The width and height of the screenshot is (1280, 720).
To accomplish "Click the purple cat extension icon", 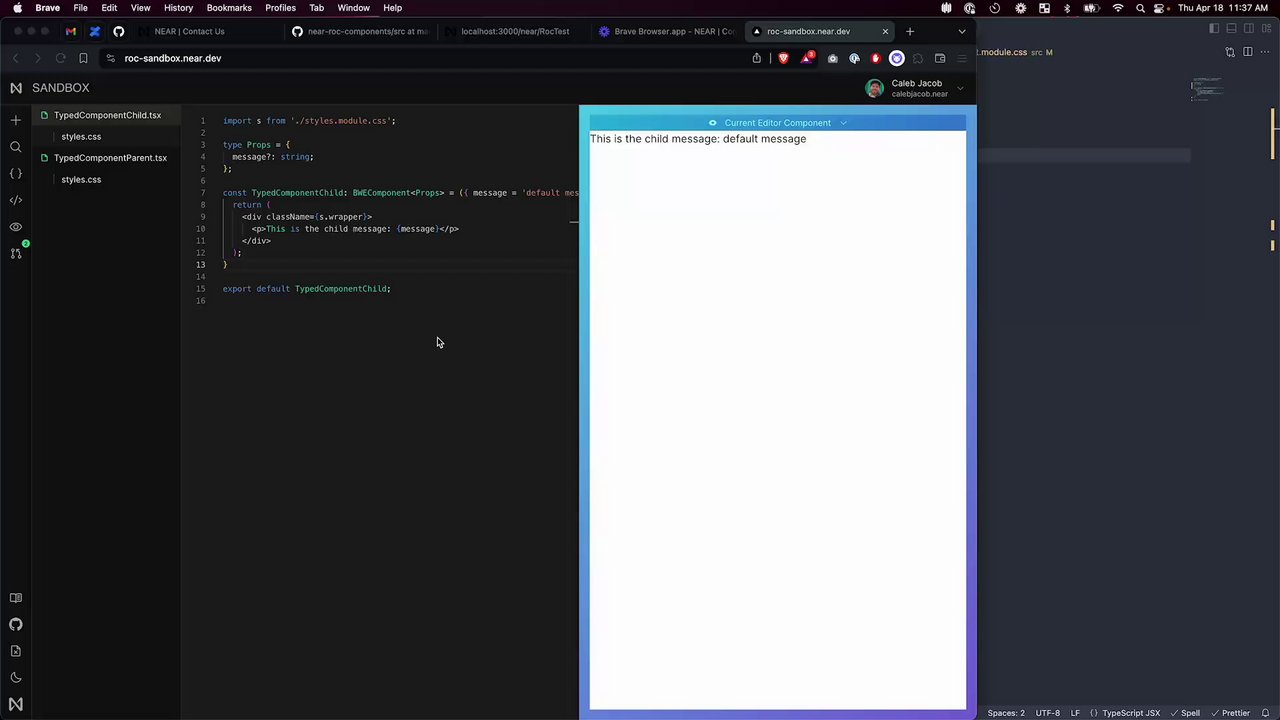I will coord(897,58).
